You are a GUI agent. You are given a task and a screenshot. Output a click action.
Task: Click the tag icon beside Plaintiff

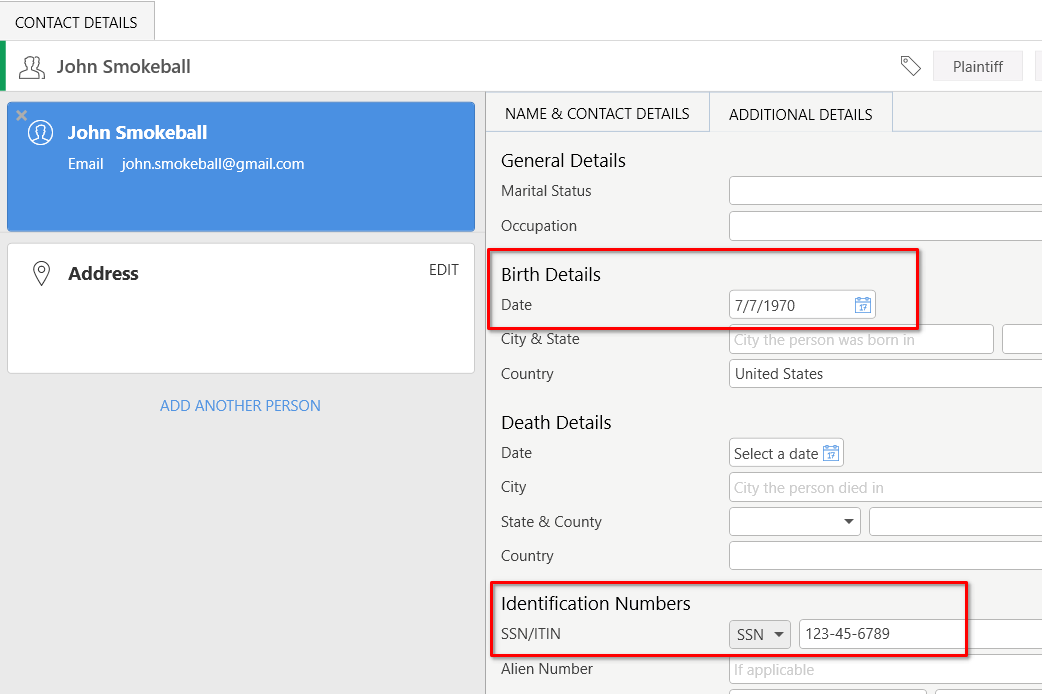click(x=910, y=66)
